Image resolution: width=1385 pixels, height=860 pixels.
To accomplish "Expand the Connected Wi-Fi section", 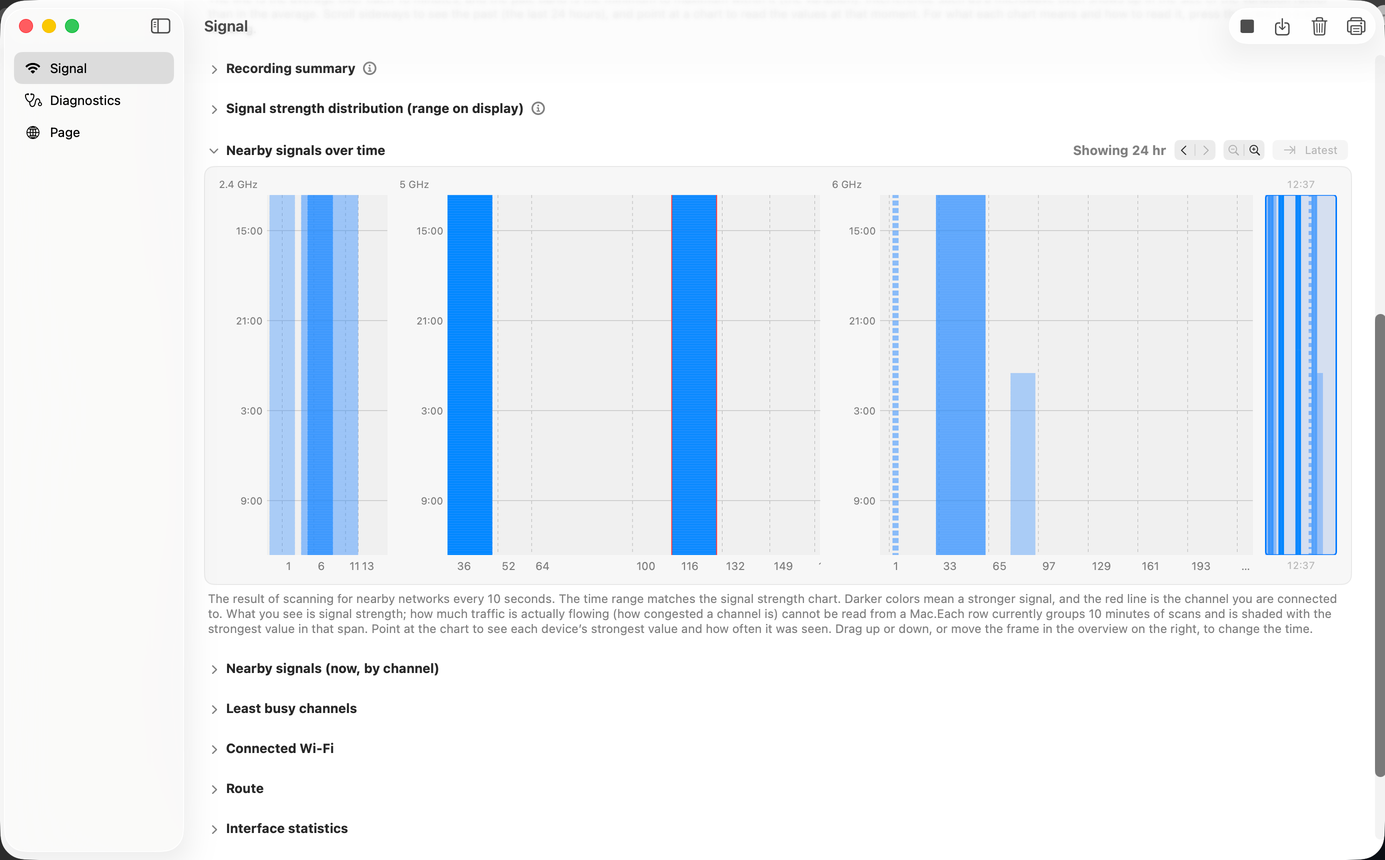I will (214, 749).
